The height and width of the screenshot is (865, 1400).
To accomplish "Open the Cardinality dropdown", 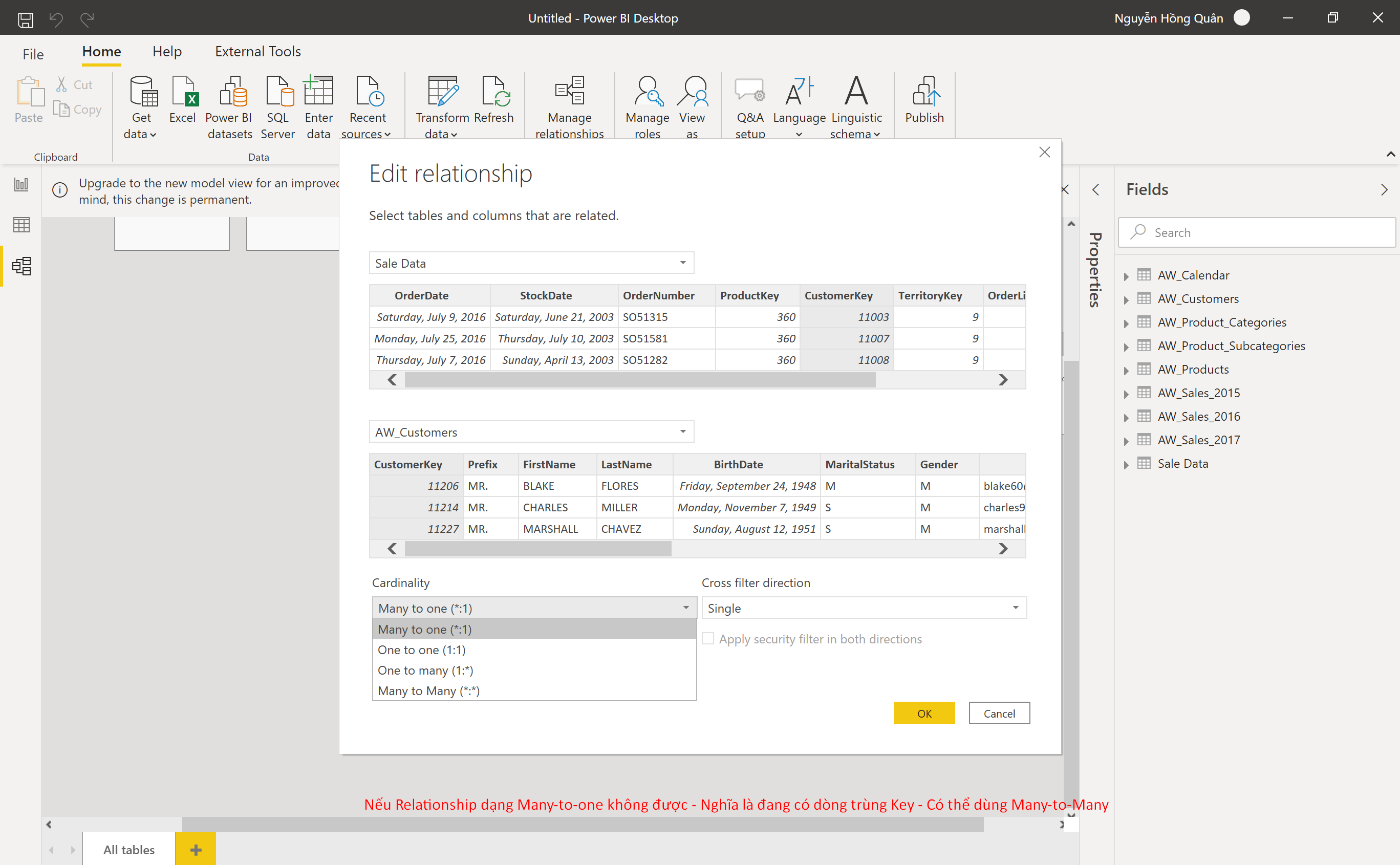I will pyautogui.click(x=534, y=608).
